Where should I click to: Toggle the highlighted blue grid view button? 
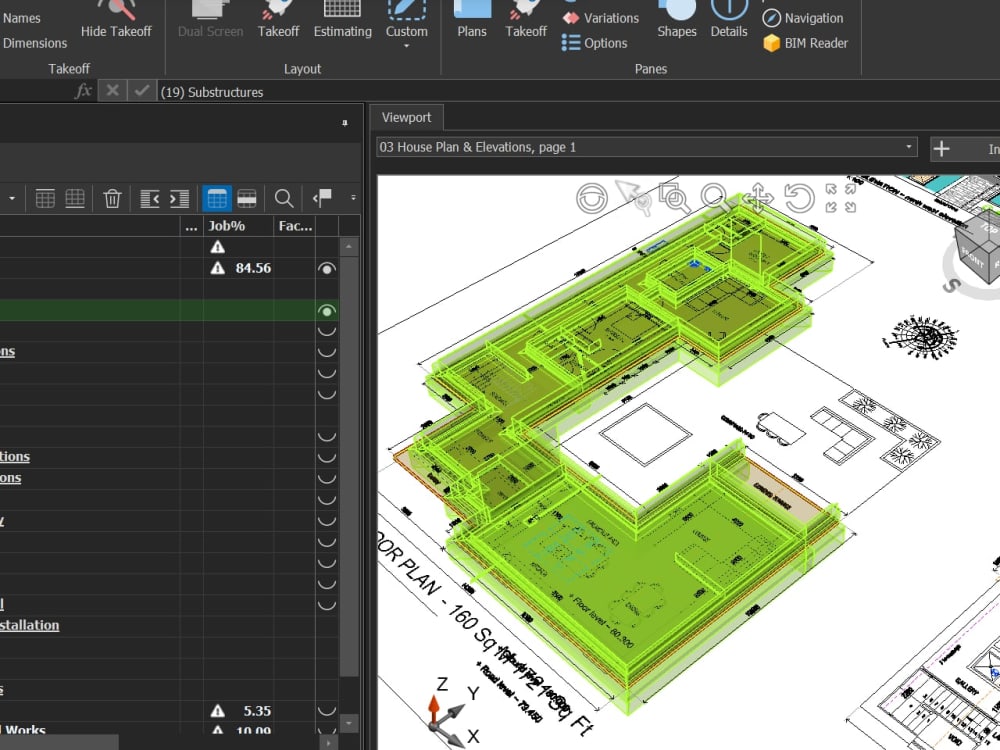click(217, 198)
